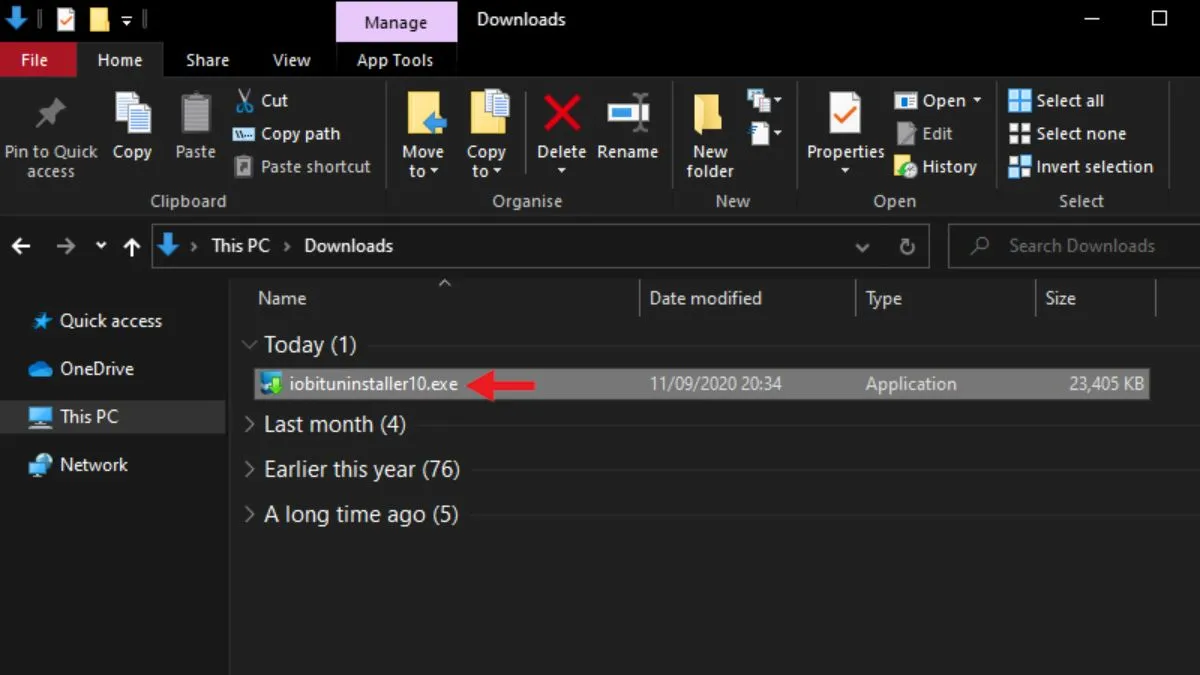Open the Share tab
Viewport: 1200px width, 675px height.
click(207, 60)
